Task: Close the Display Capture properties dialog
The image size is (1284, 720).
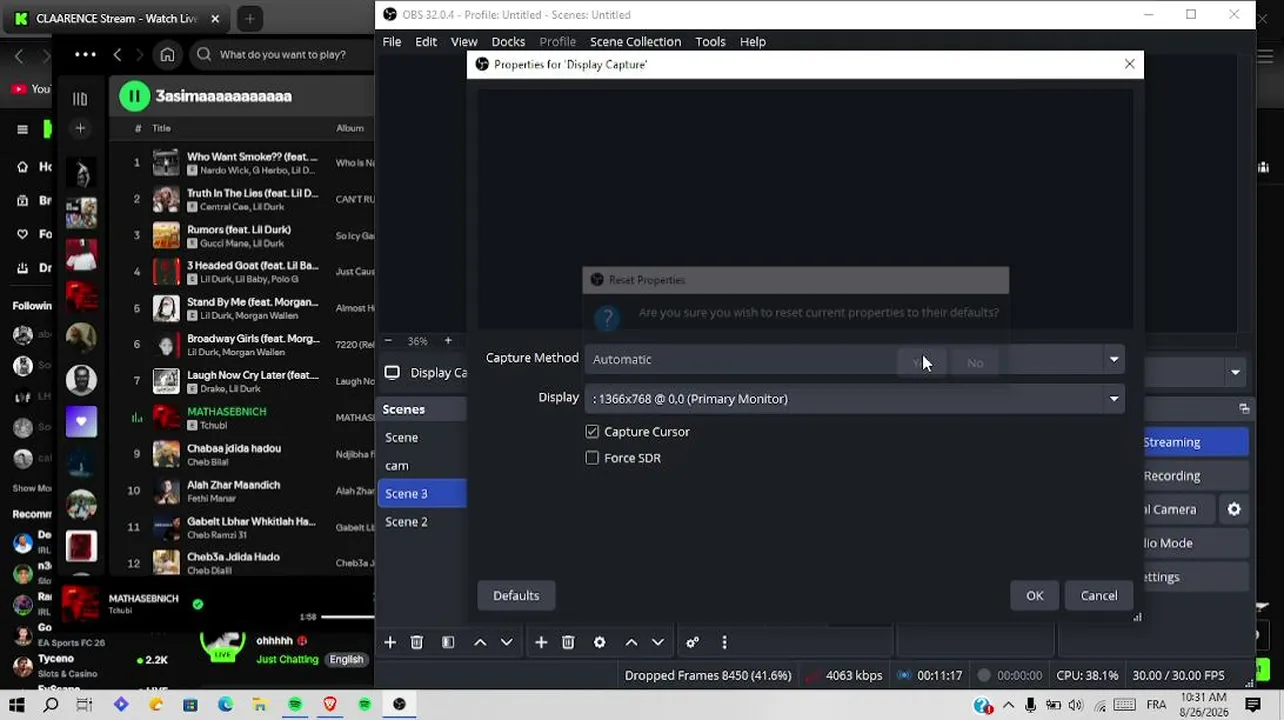Action: [1130, 64]
